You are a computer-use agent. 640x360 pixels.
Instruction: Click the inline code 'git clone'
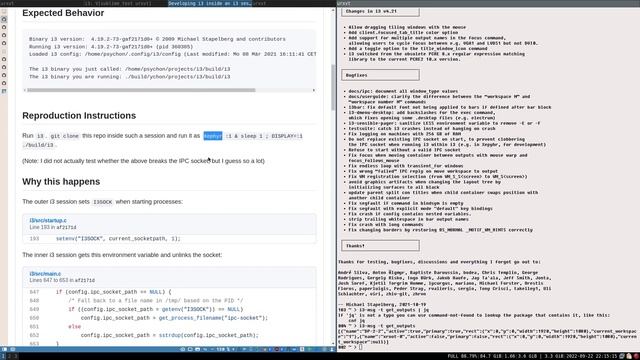(x=64, y=136)
